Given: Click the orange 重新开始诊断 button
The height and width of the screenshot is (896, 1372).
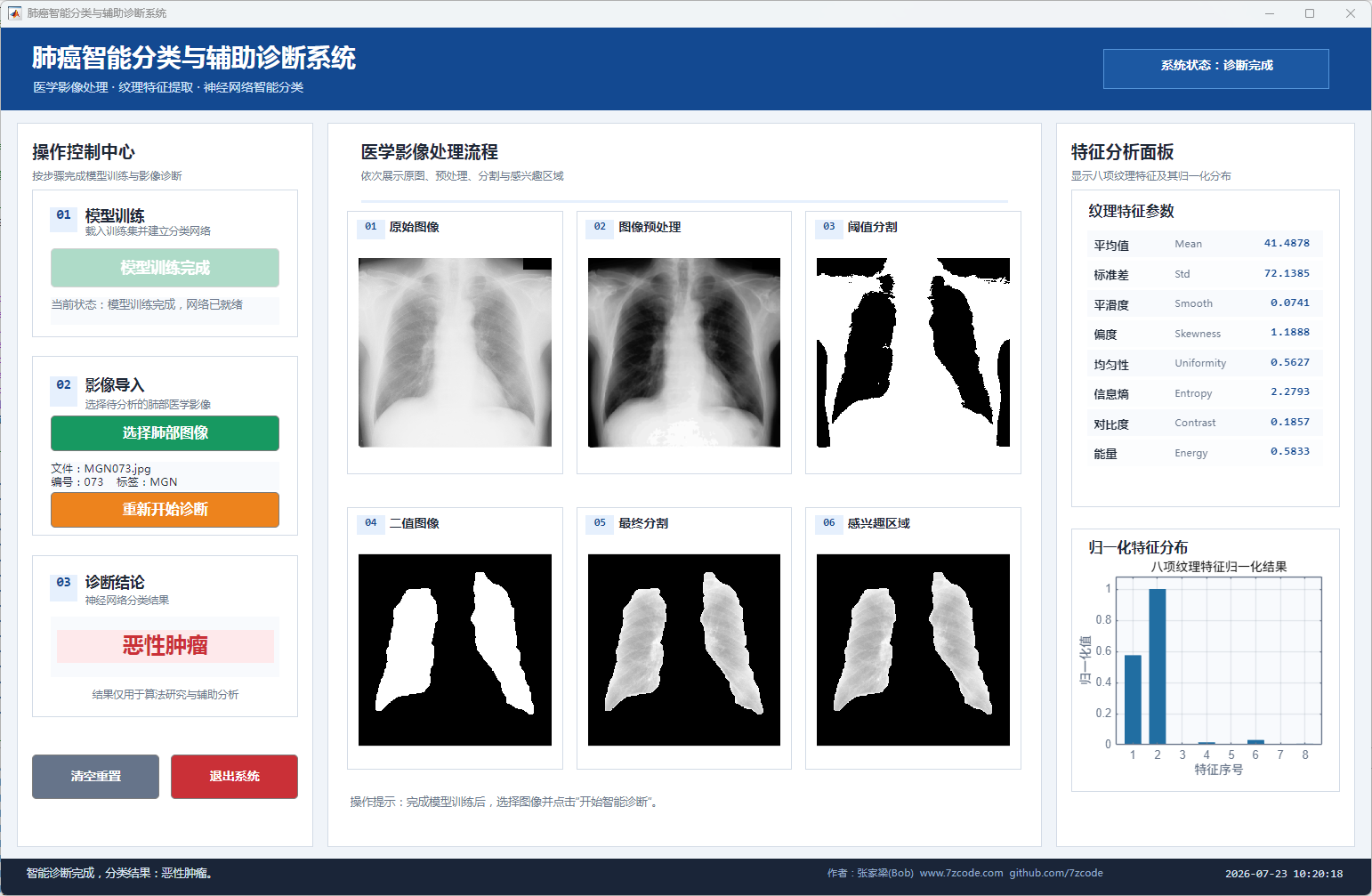Looking at the screenshot, I should 165,510.
